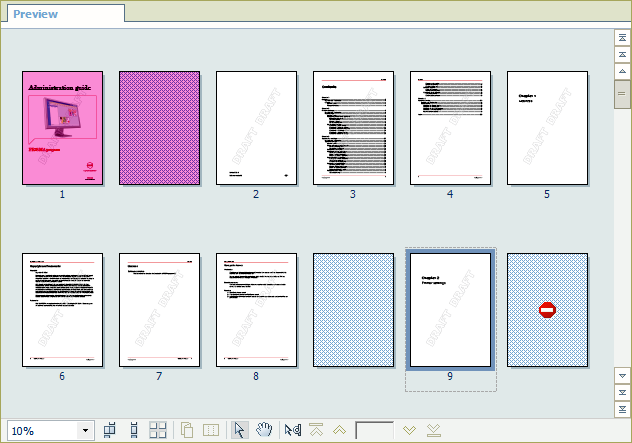Open page 3 contents thumbnail

coord(353,128)
